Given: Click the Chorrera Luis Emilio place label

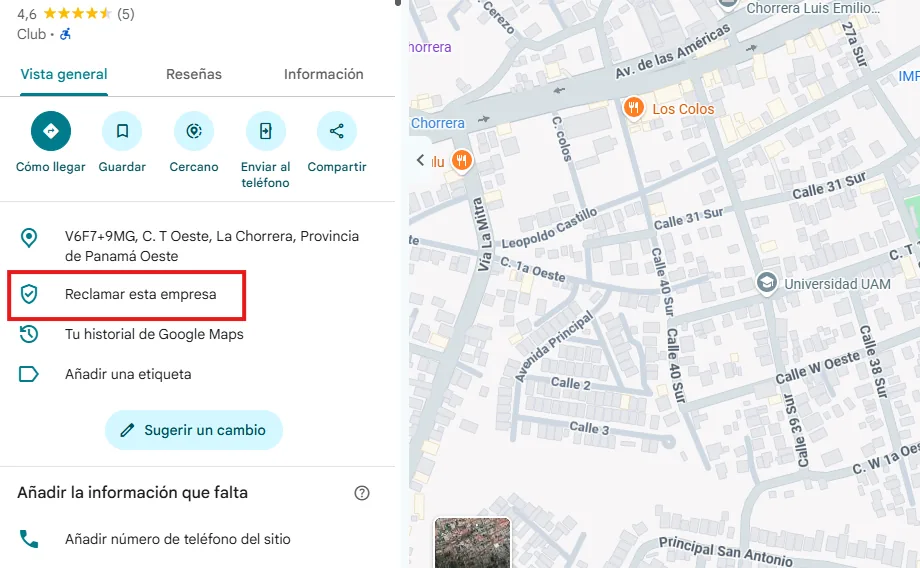Looking at the screenshot, I should (x=813, y=8).
